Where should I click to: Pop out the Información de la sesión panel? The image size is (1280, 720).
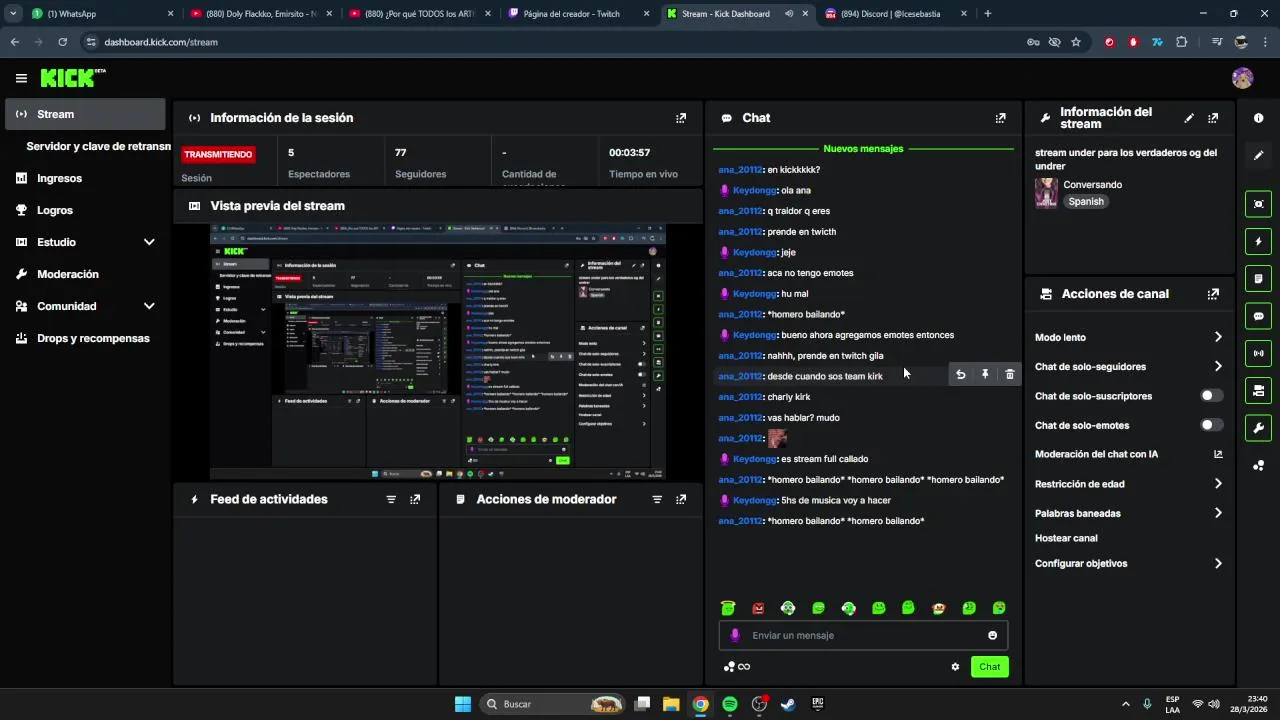[681, 118]
